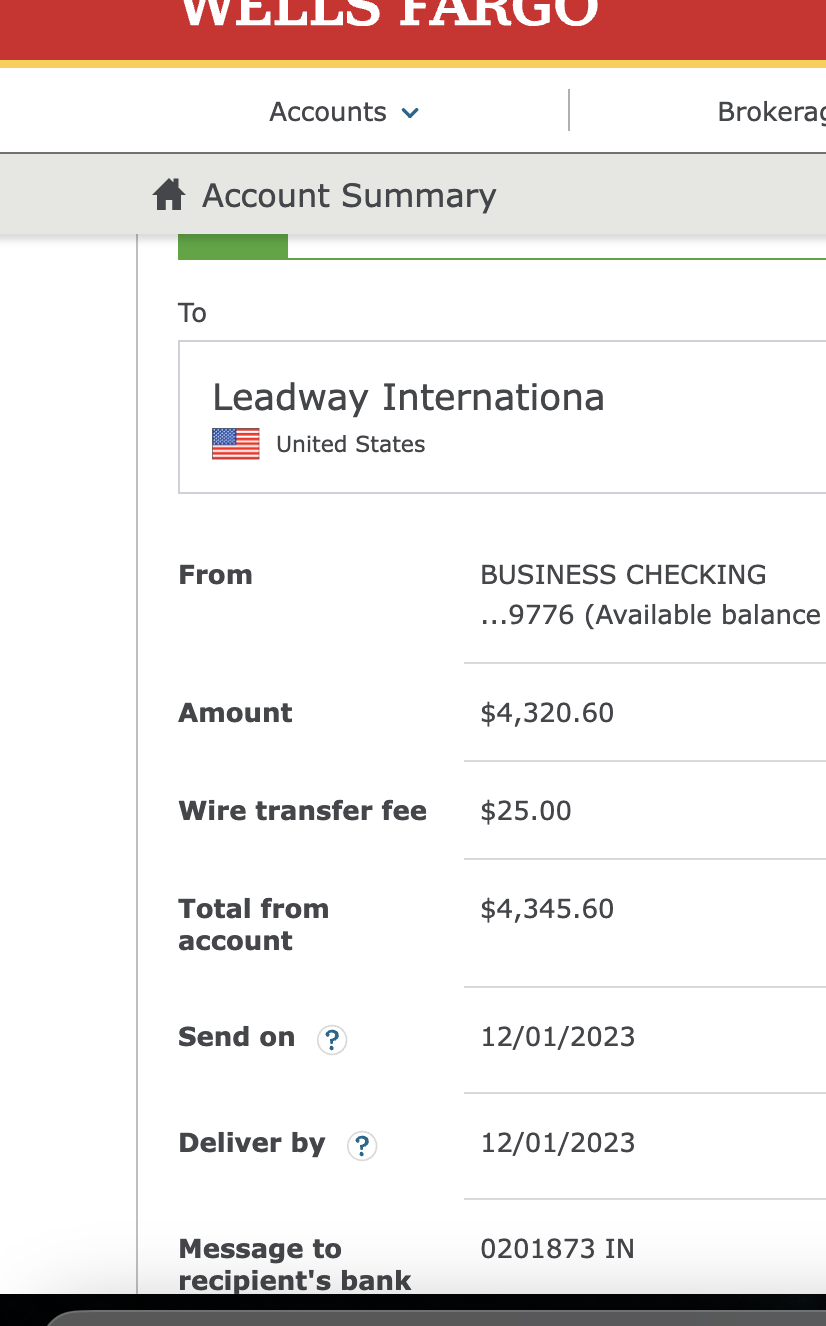
Task: Open the Send on help question mark
Action: coord(332,1040)
